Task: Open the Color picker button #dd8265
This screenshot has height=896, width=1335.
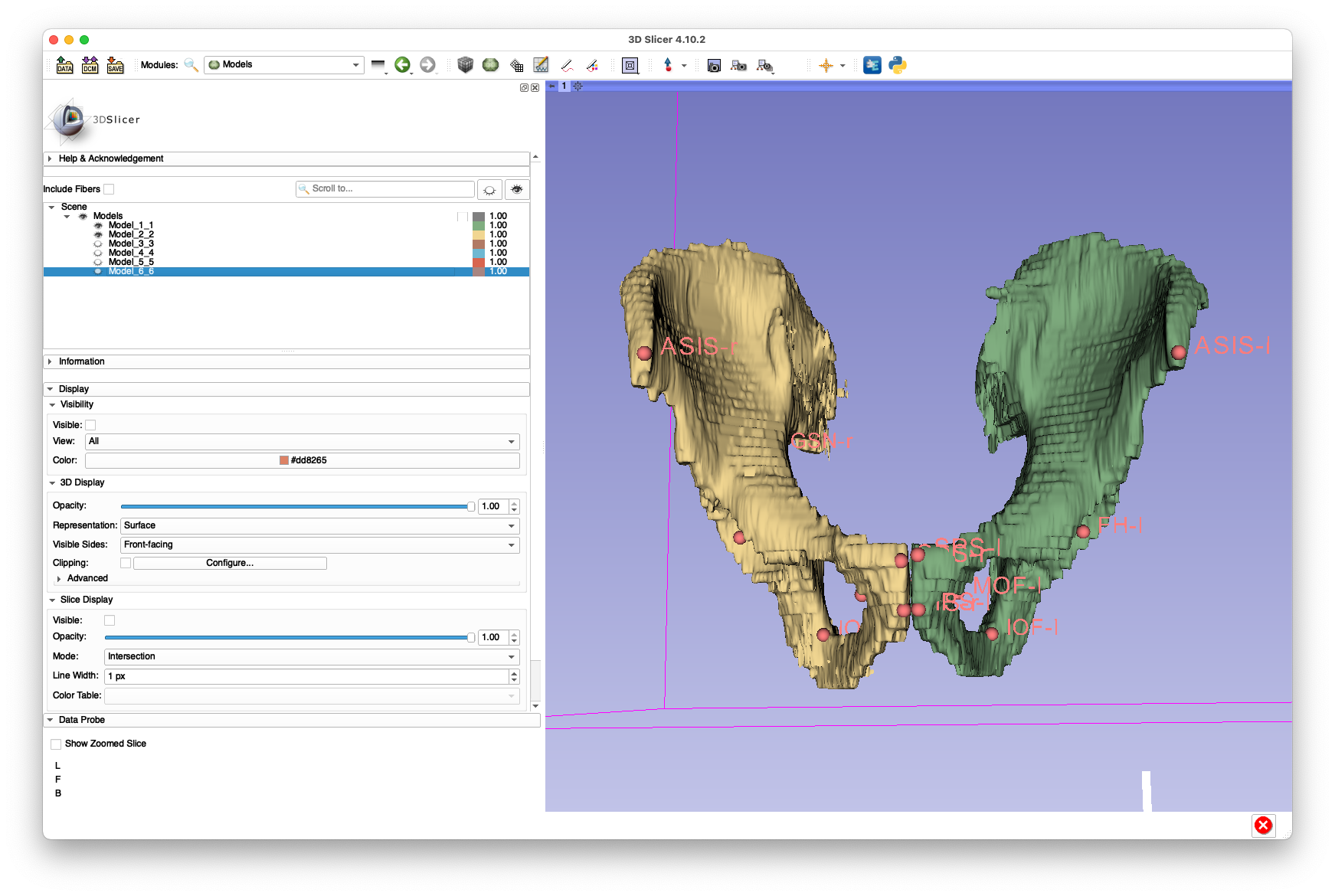Action: point(302,460)
